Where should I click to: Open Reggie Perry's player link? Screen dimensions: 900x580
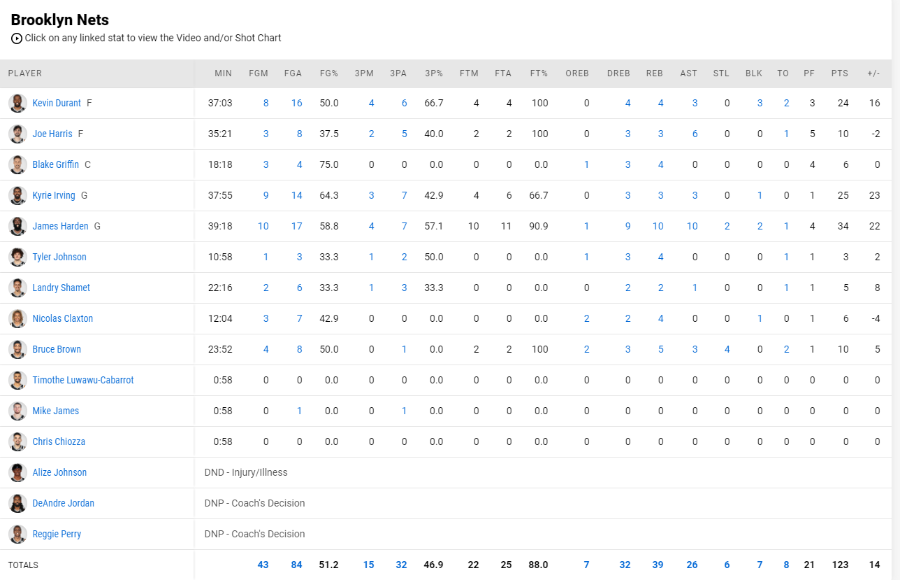[x=56, y=534]
